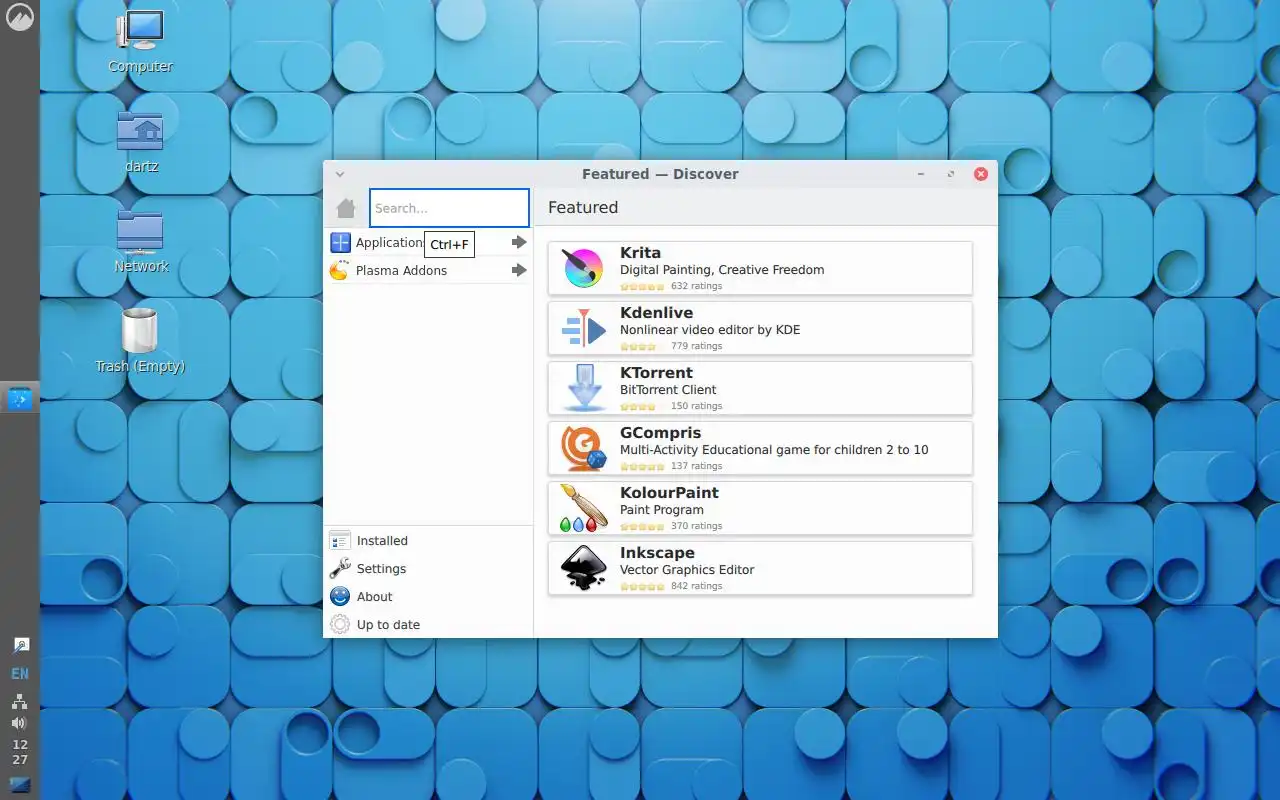Open the Discover window menu chevron

click(x=340, y=174)
